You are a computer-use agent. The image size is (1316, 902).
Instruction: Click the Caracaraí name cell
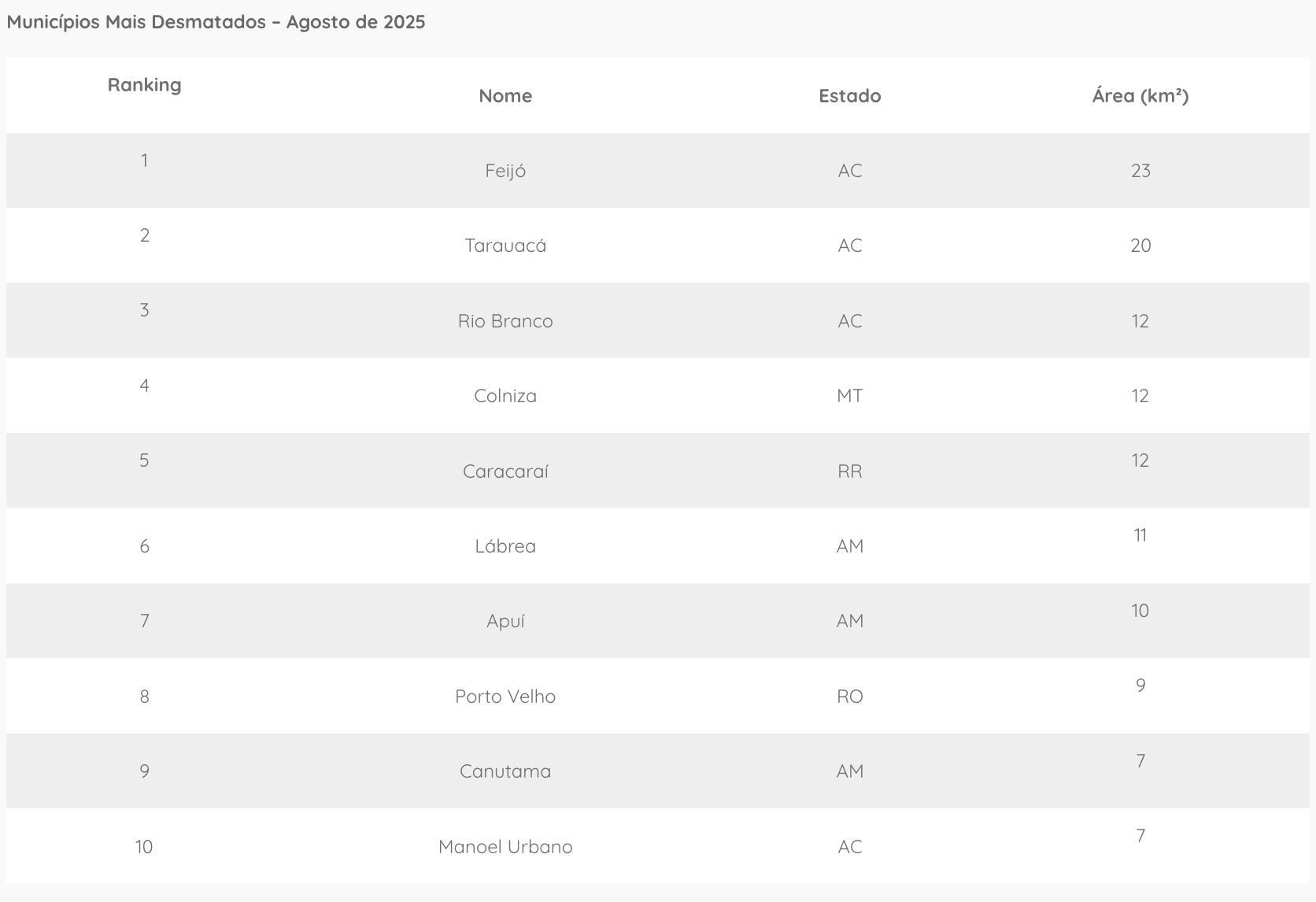pos(505,471)
